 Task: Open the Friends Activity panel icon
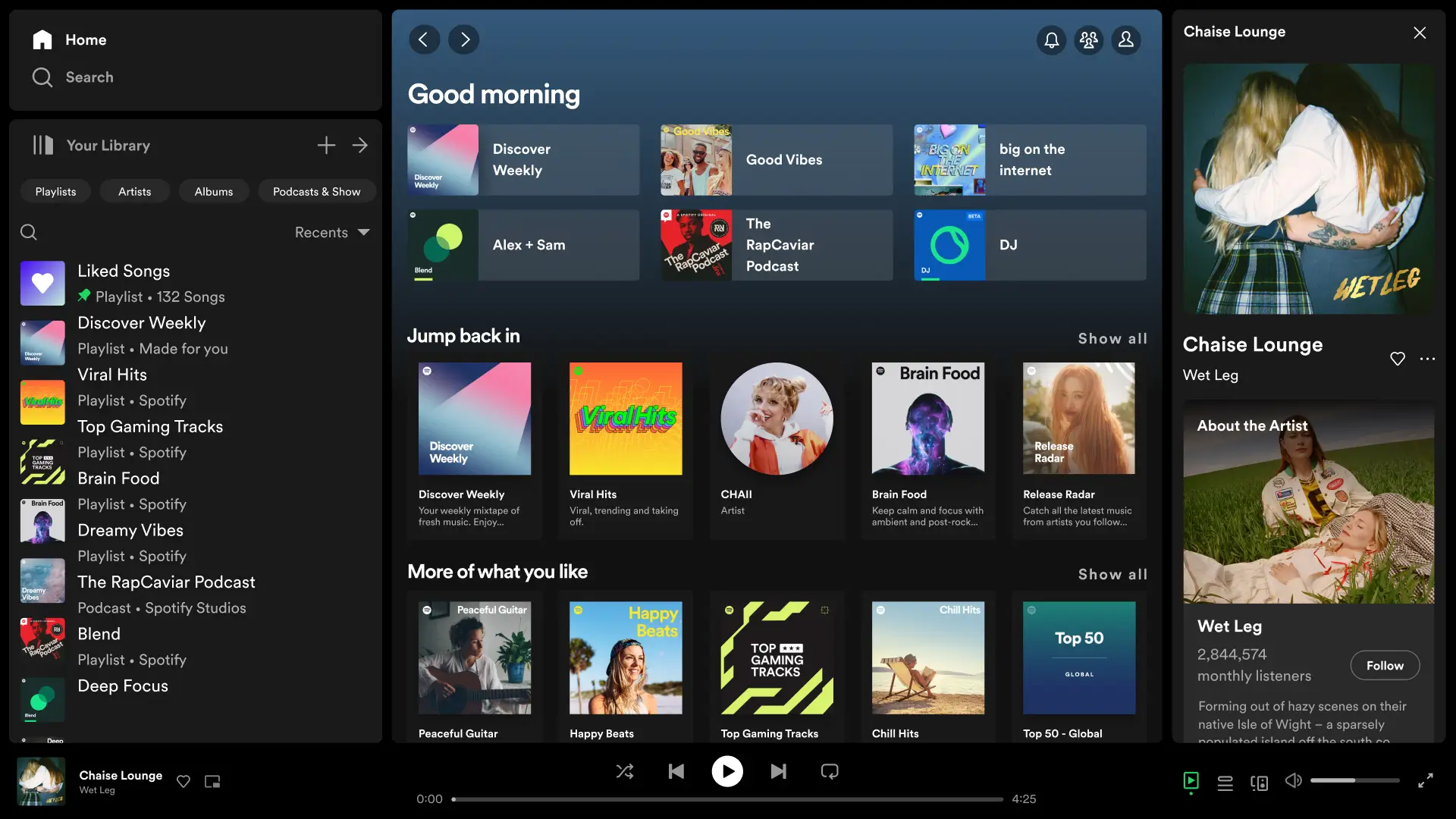1089,38
